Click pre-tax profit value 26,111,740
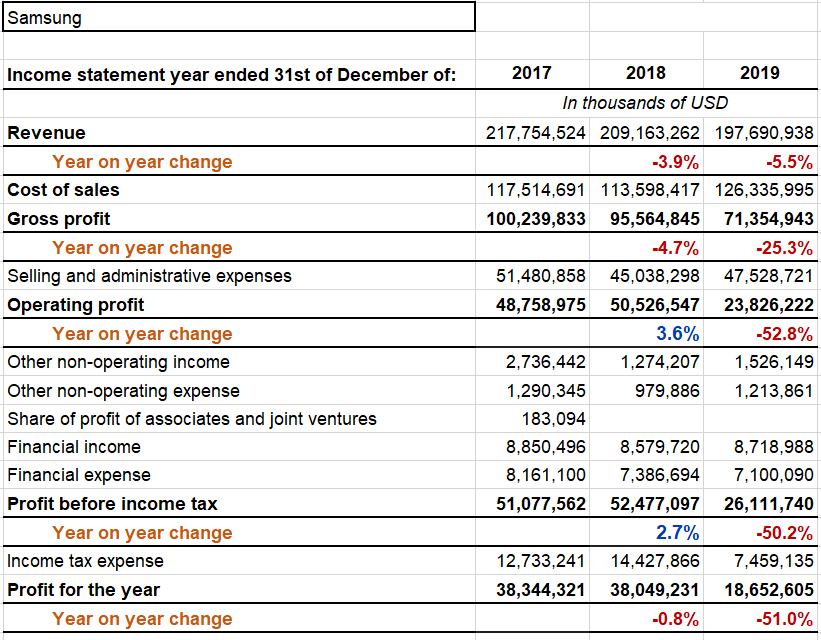Viewport: 821px width, 640px height. 769,504
